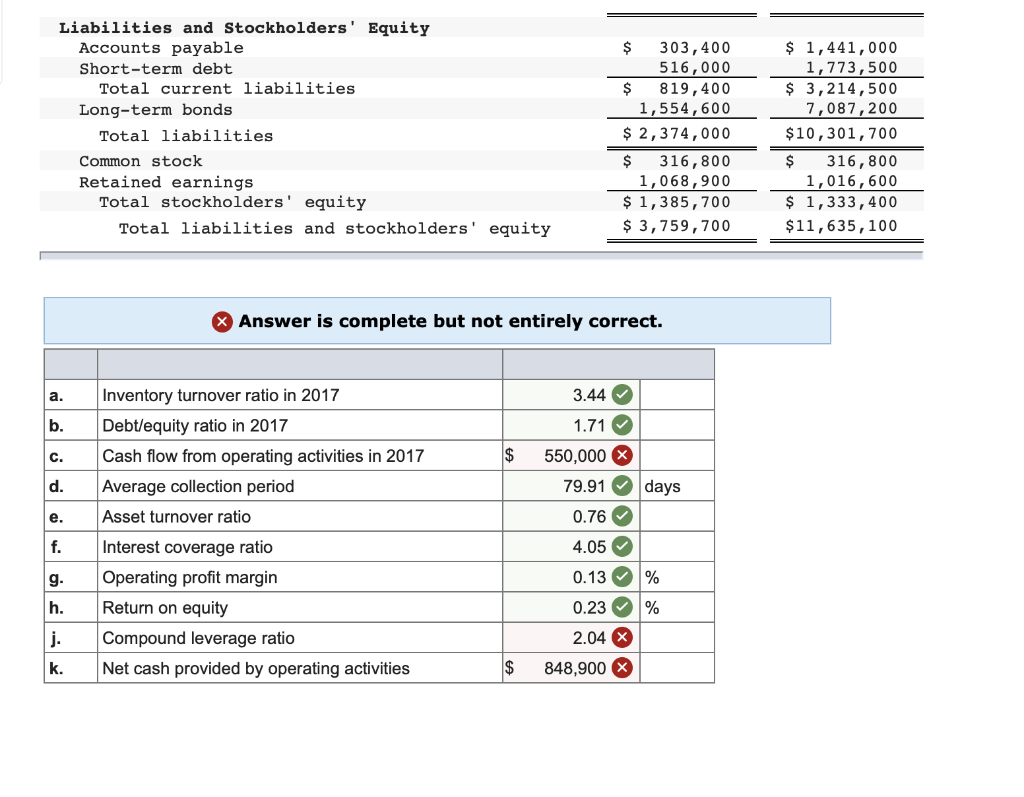Click 'Compound leverage ratio' label
1024x797 pixels.
[x=199, y=638]
